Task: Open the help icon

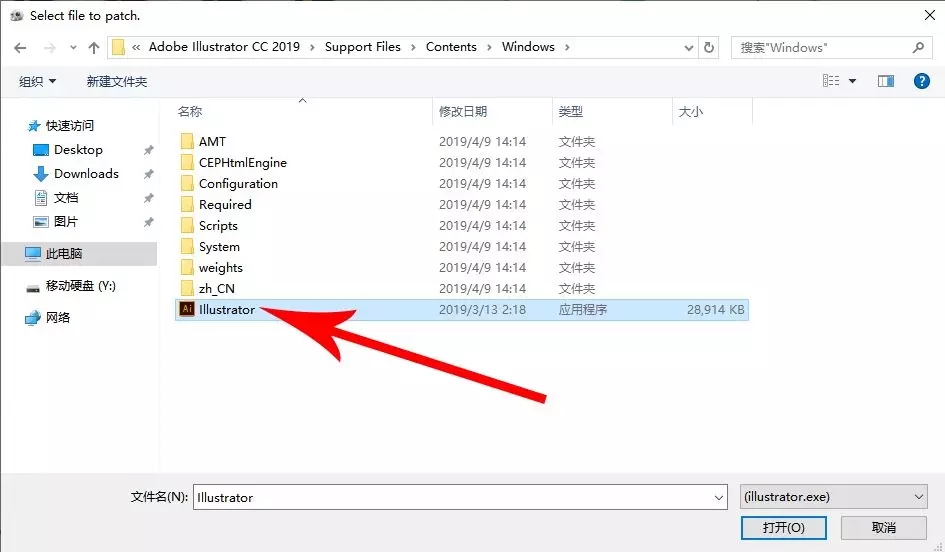Action: (921, 81)
